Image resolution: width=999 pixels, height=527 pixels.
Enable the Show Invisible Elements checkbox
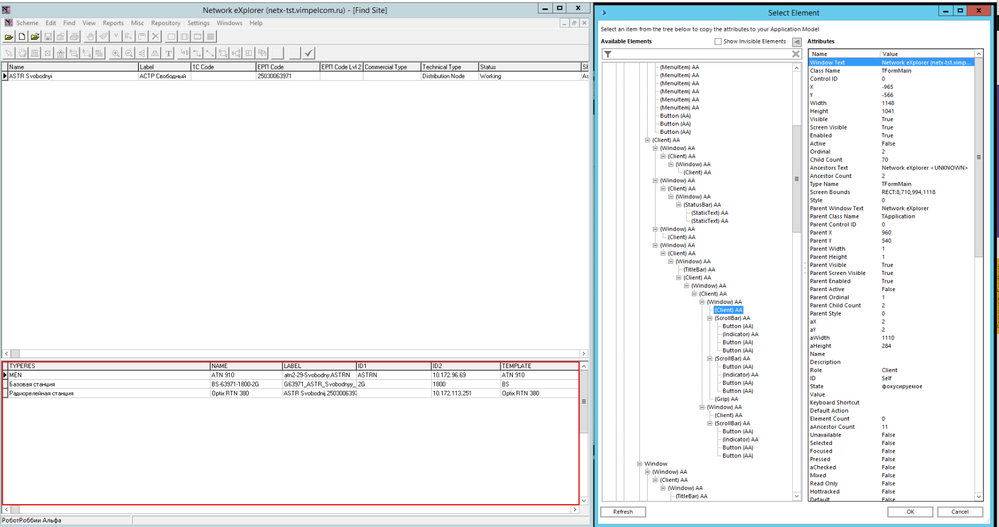[x=719, y=42]
